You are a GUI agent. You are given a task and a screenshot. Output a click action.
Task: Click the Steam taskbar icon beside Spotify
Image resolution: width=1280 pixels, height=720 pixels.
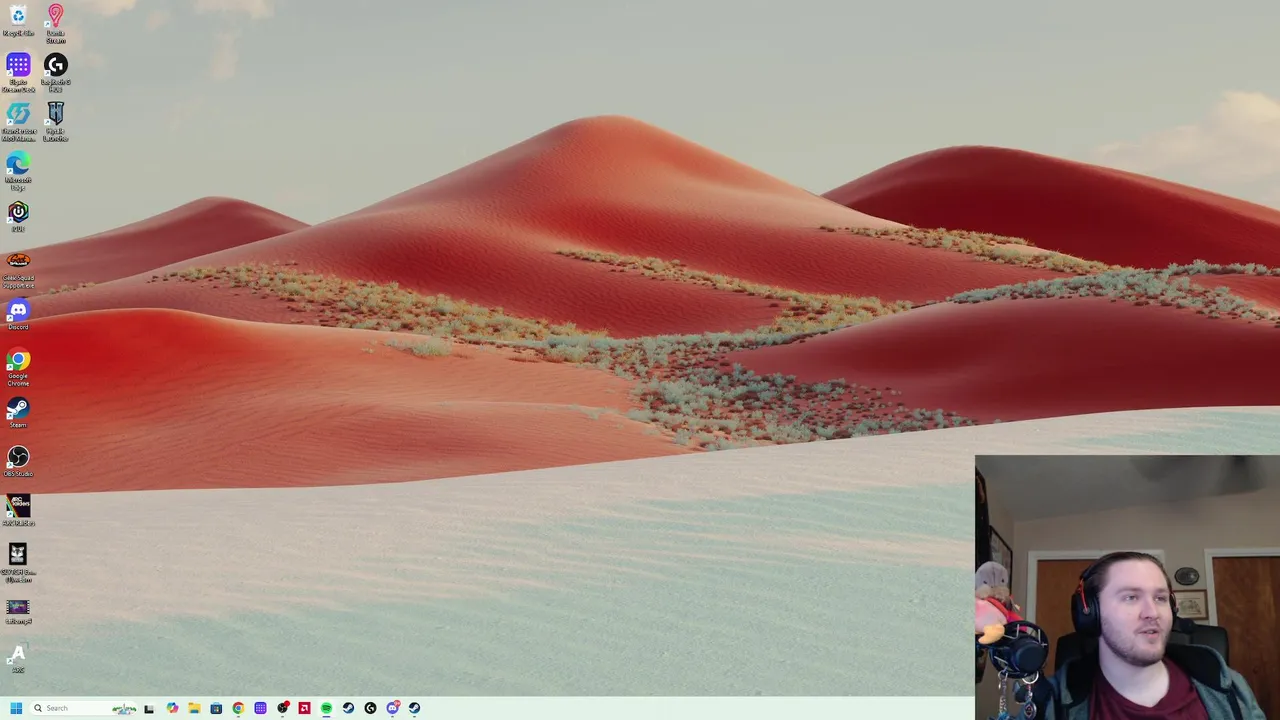pyautogui.click(x=348, y=708)
